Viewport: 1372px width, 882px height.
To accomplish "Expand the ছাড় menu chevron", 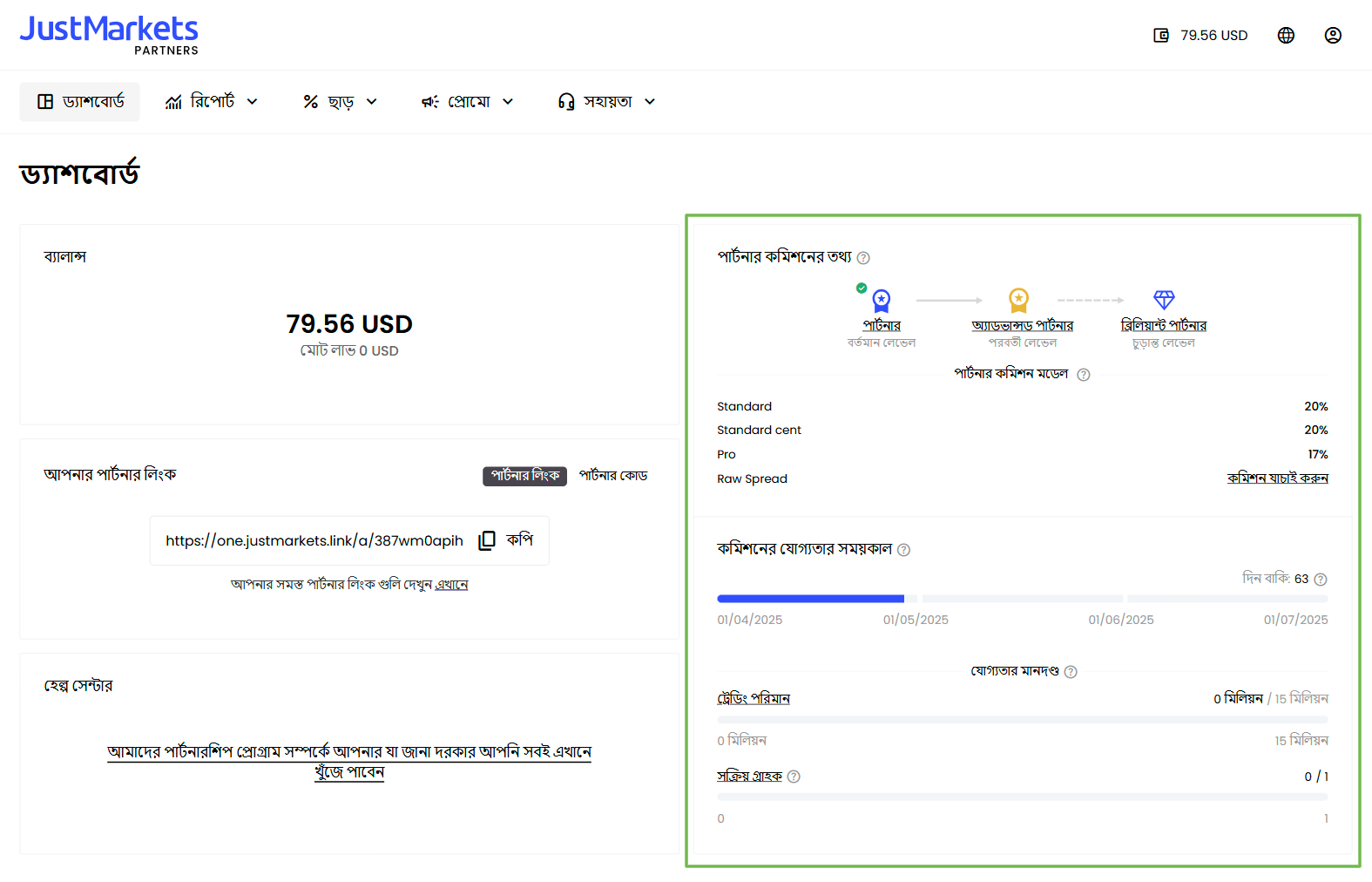I will [372, 102].
